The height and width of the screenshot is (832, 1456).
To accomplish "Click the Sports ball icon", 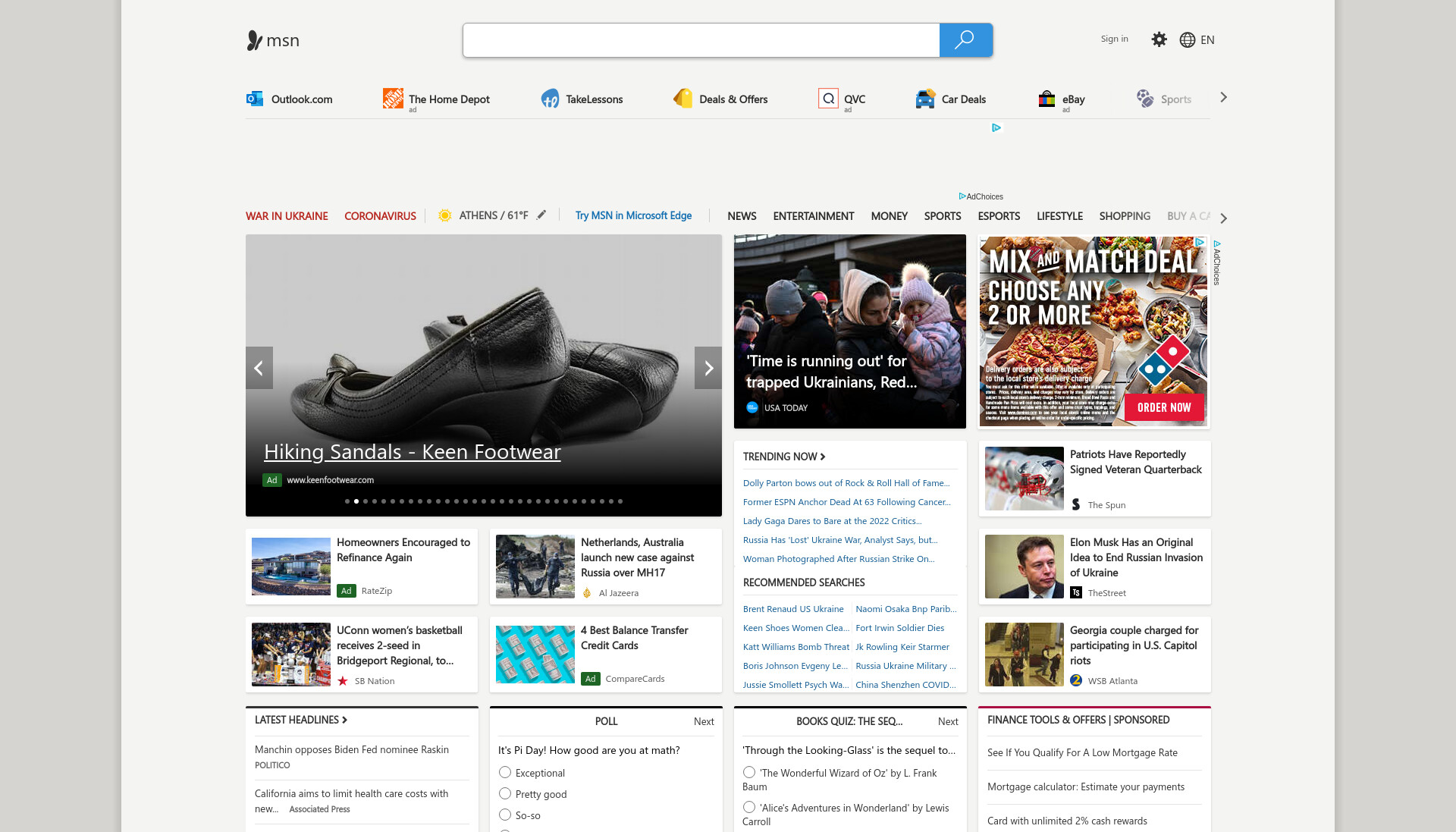I will (1144, 99).
